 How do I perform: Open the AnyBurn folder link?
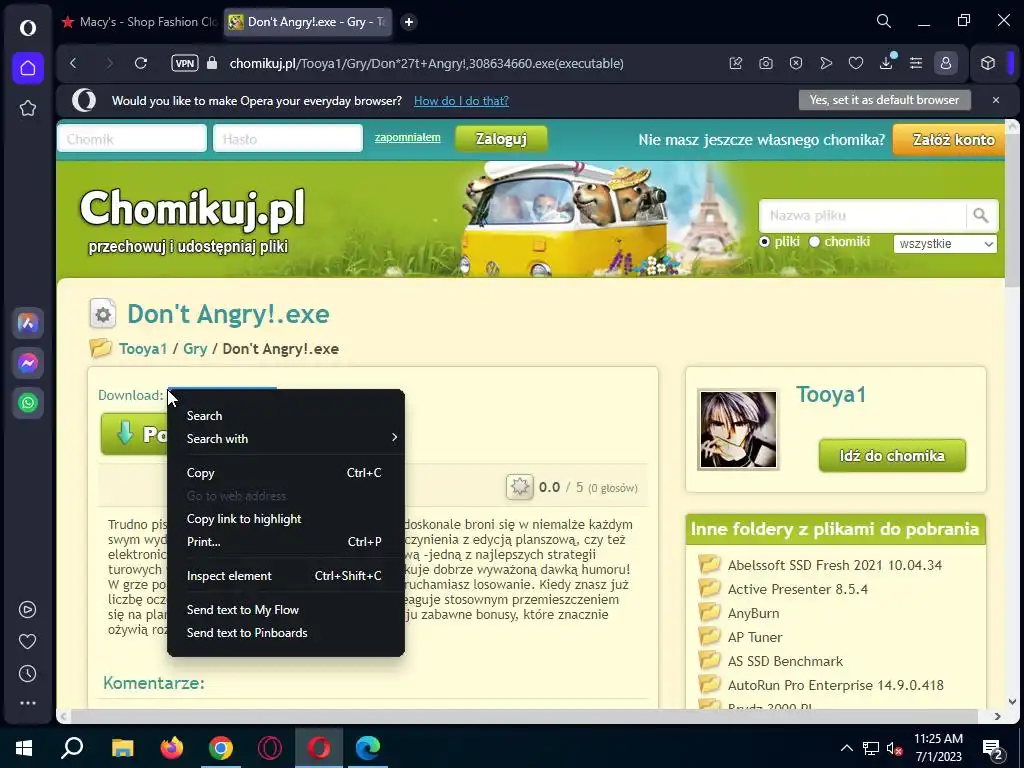click(x=753, y=613)
